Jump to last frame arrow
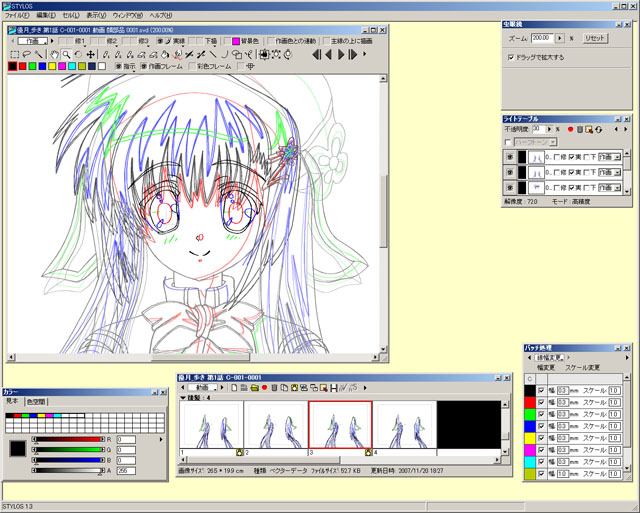640x513 pixels. click(353, 55)
